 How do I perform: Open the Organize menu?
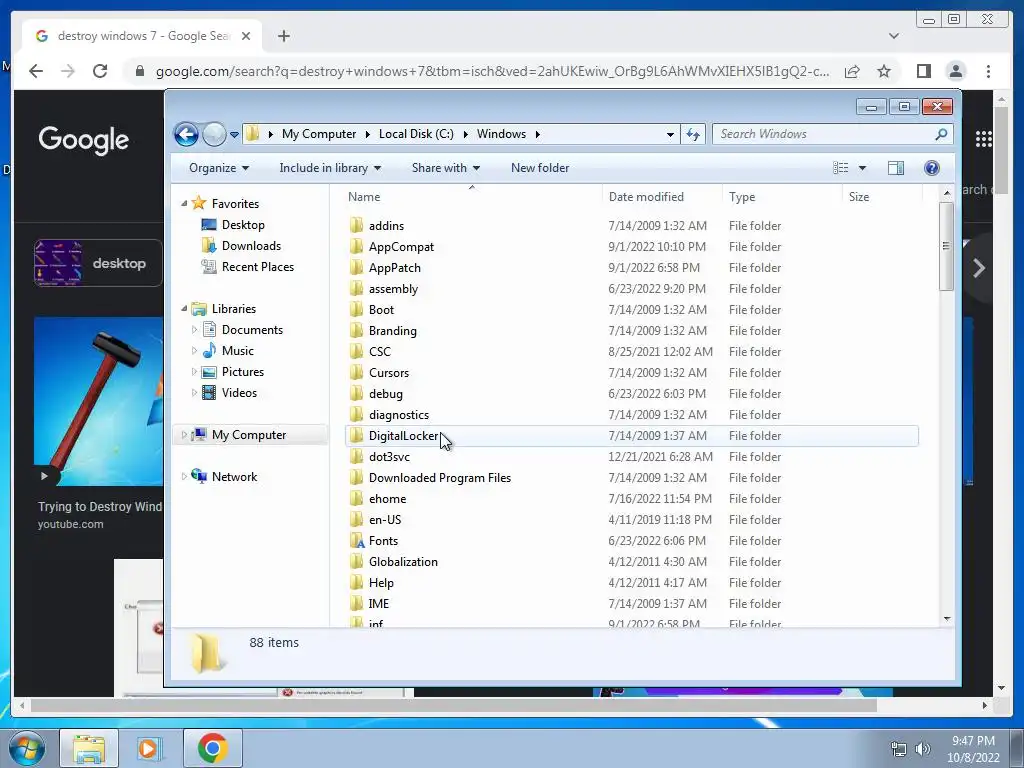pos(219,168)
